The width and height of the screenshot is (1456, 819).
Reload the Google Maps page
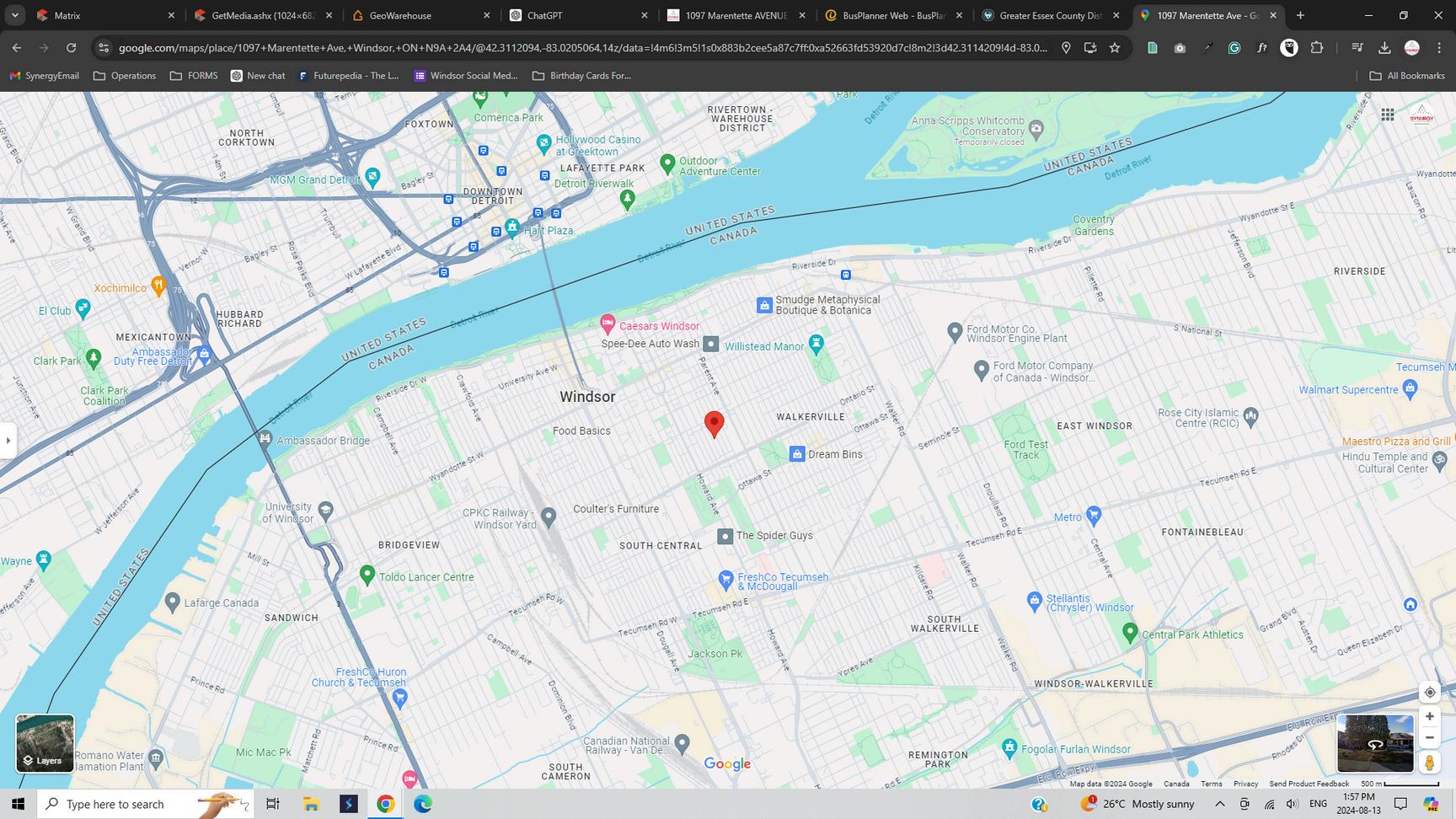tap(72, 48)
